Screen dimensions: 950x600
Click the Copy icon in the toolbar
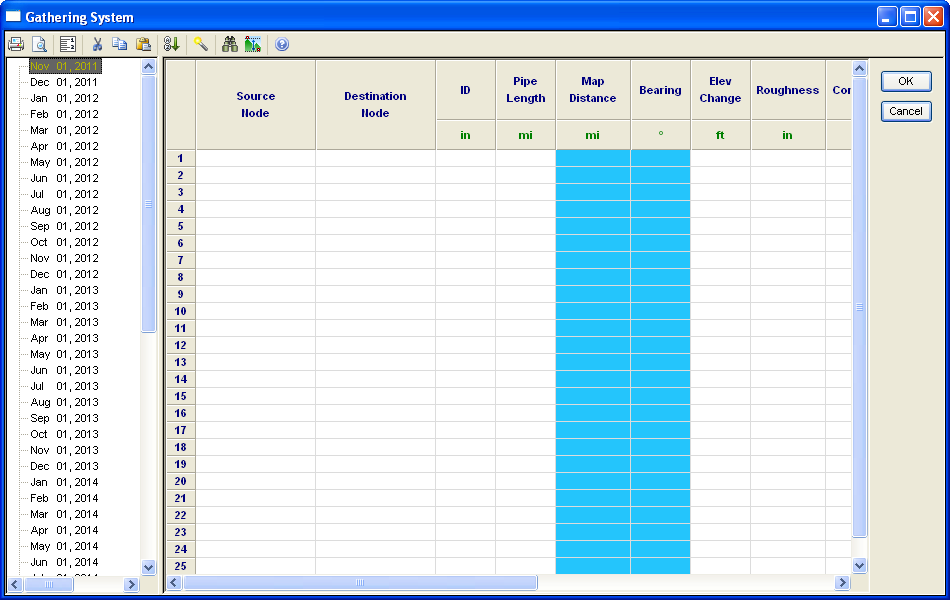click(119, 44)
